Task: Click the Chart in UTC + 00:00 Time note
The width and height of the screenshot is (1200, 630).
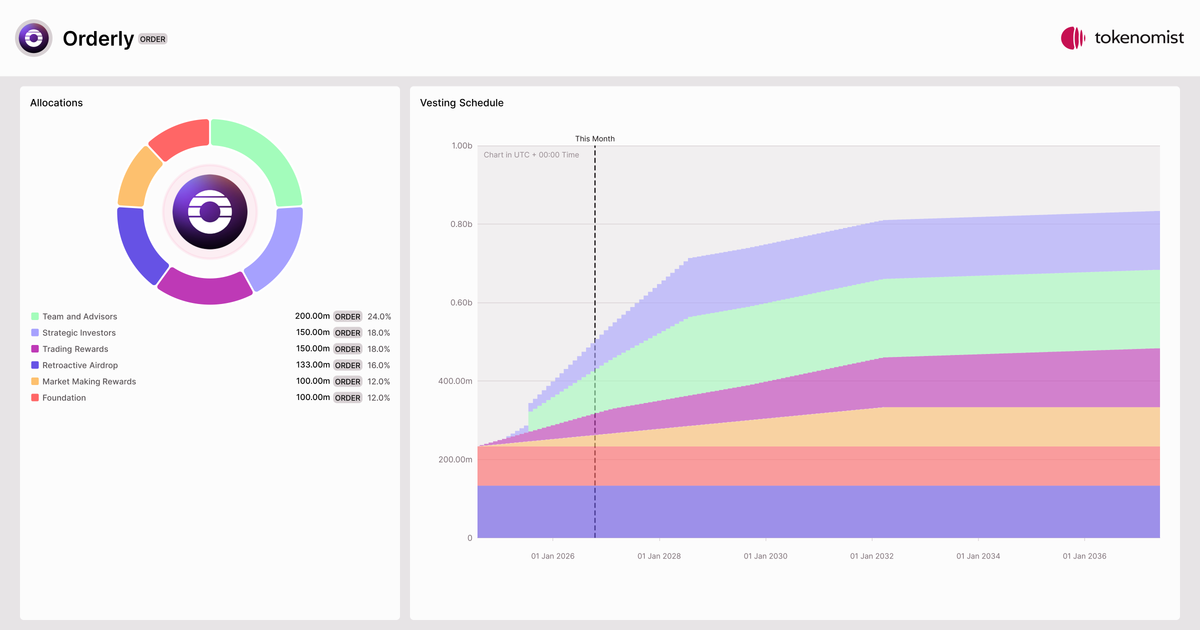Action: [531, 155]
